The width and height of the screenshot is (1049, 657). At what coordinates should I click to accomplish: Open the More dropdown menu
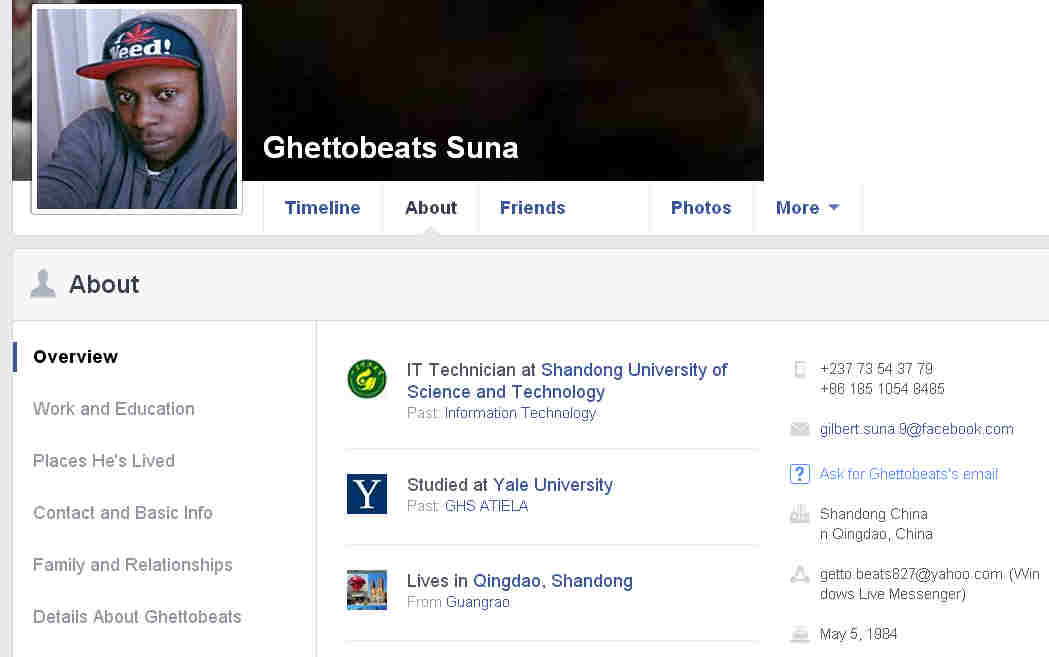tap(807, 208)
